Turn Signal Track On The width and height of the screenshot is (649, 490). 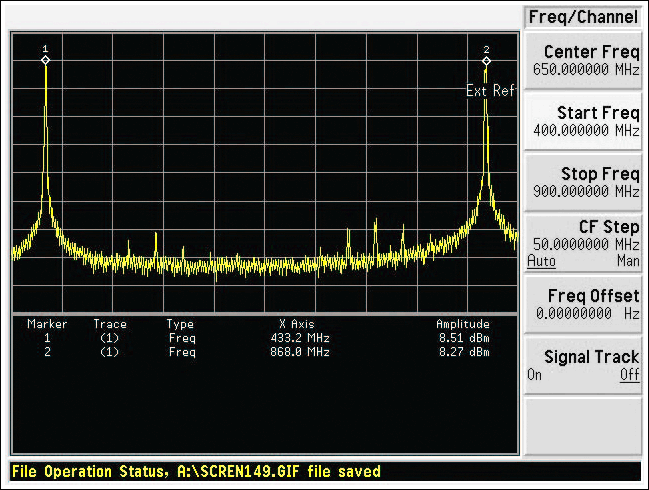point(534,375)
